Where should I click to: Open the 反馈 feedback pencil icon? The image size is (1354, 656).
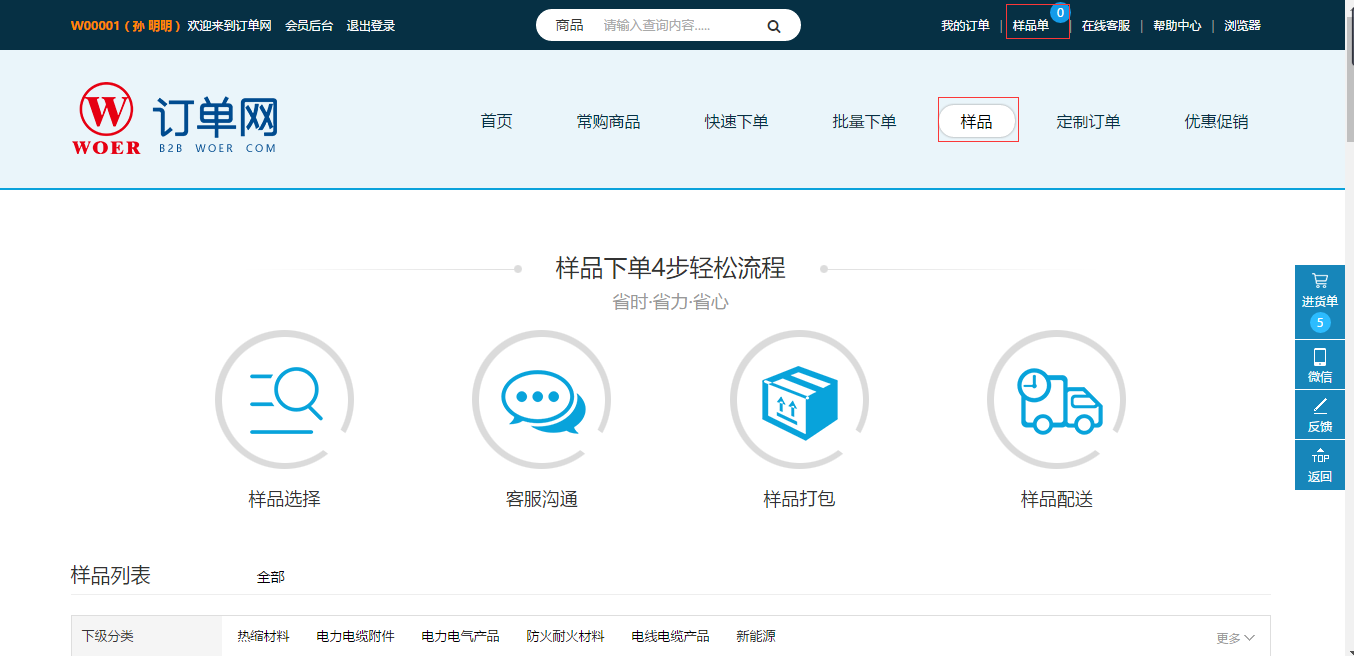tap(1319, 411)
